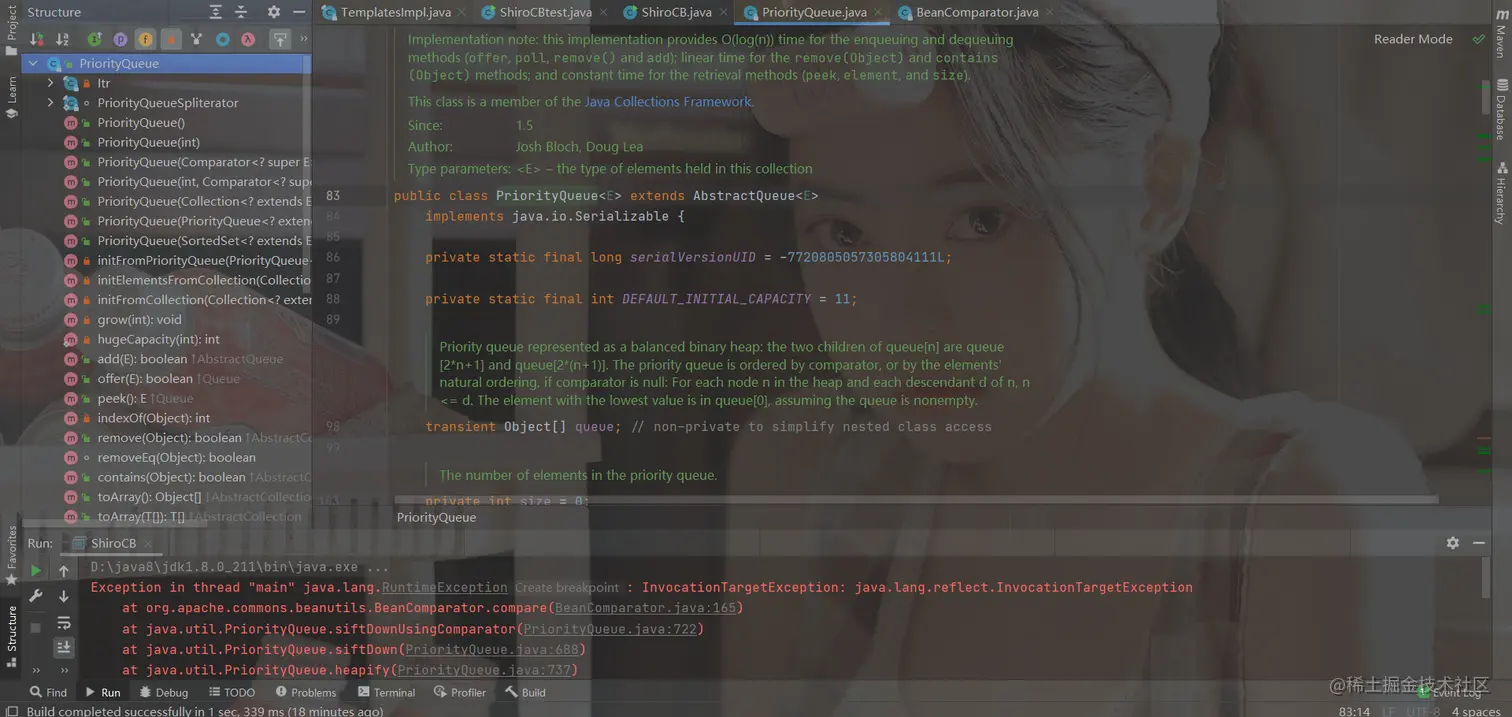The height and width of the screenshot is (717, 1512).
Task: Click Create breakpoint in console
Action: coord(567,587)
